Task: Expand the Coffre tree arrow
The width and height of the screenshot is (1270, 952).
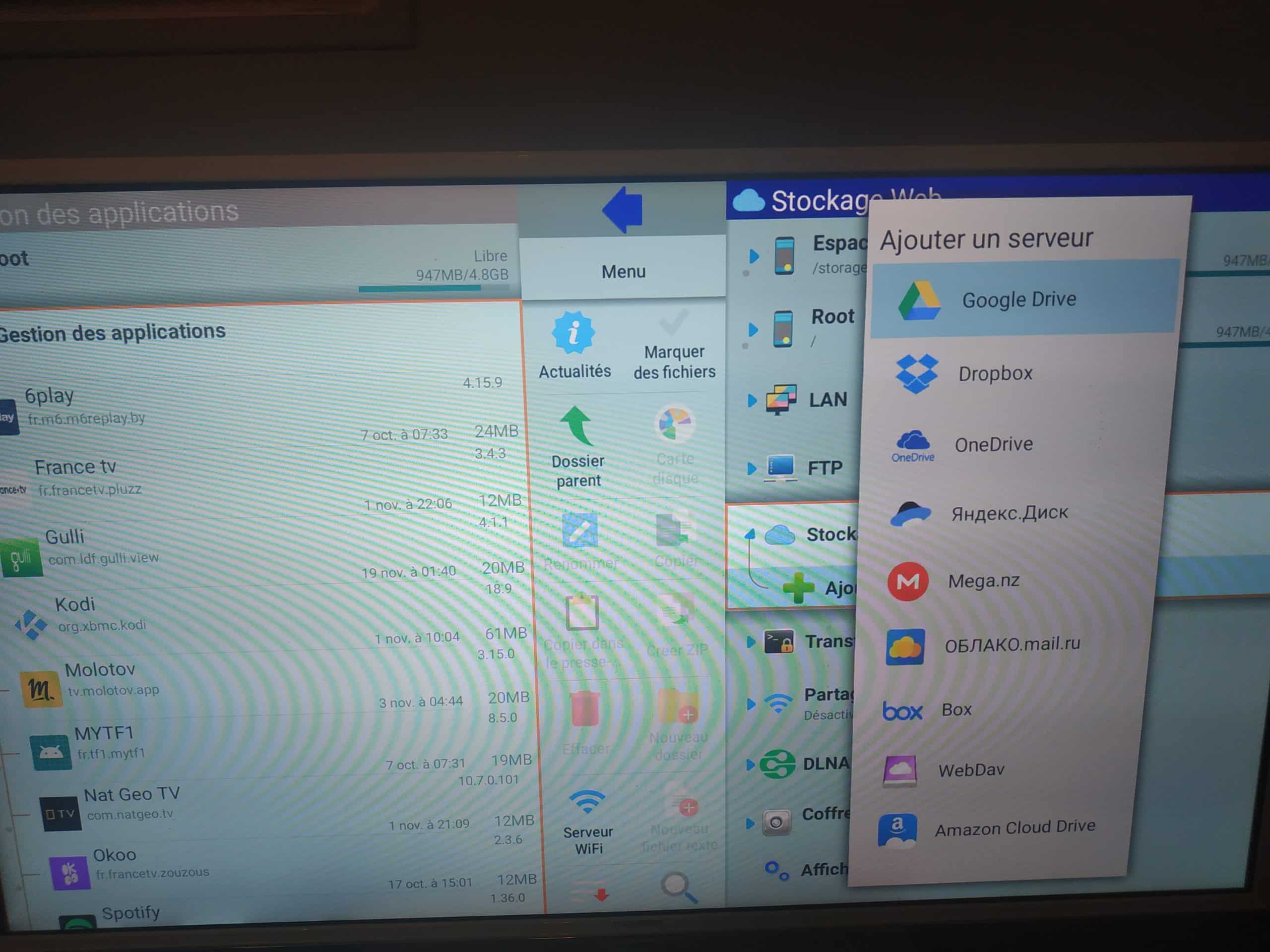Action: 750,824
